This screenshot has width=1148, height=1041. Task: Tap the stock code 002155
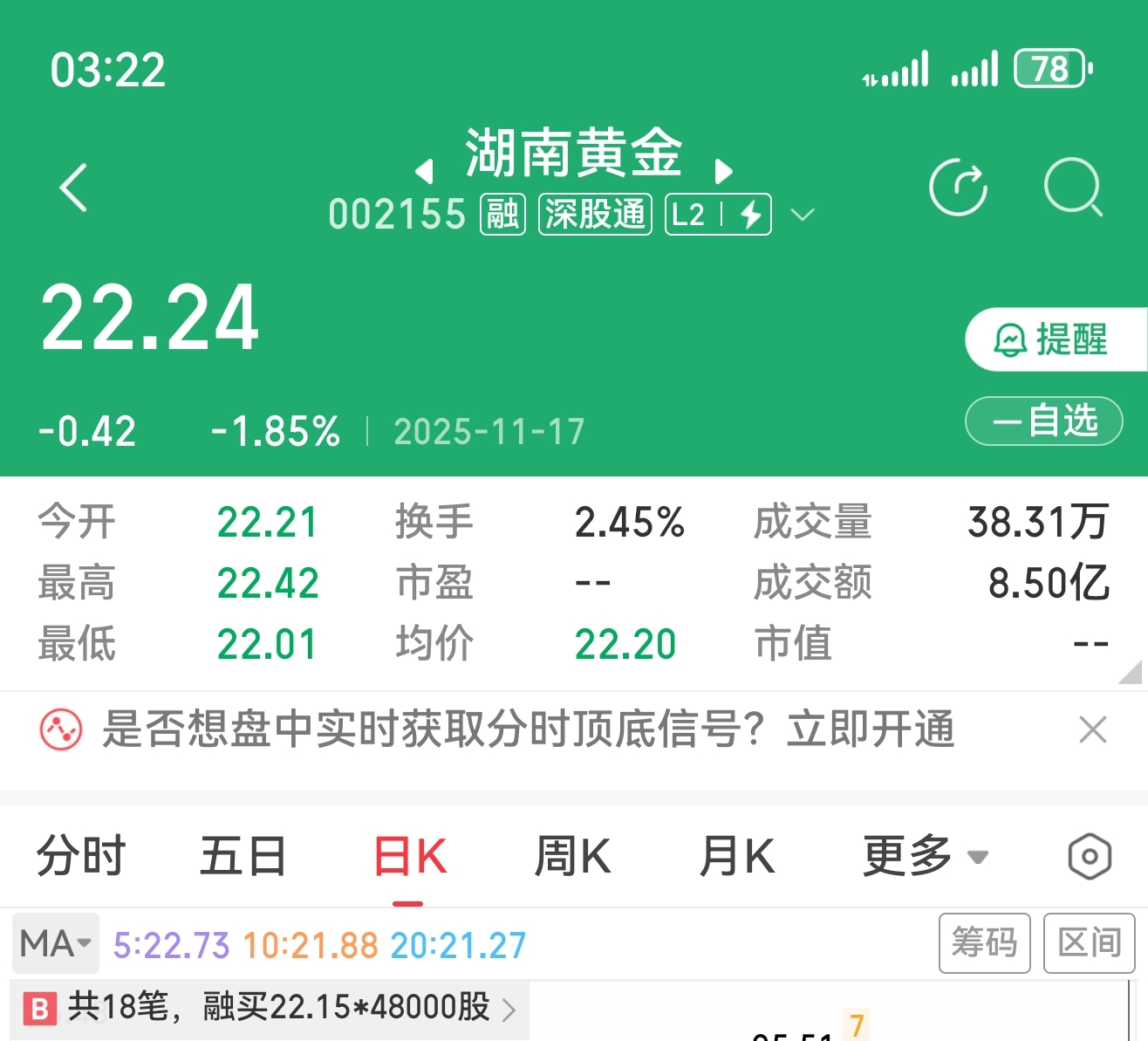click(x=397, y=215)
